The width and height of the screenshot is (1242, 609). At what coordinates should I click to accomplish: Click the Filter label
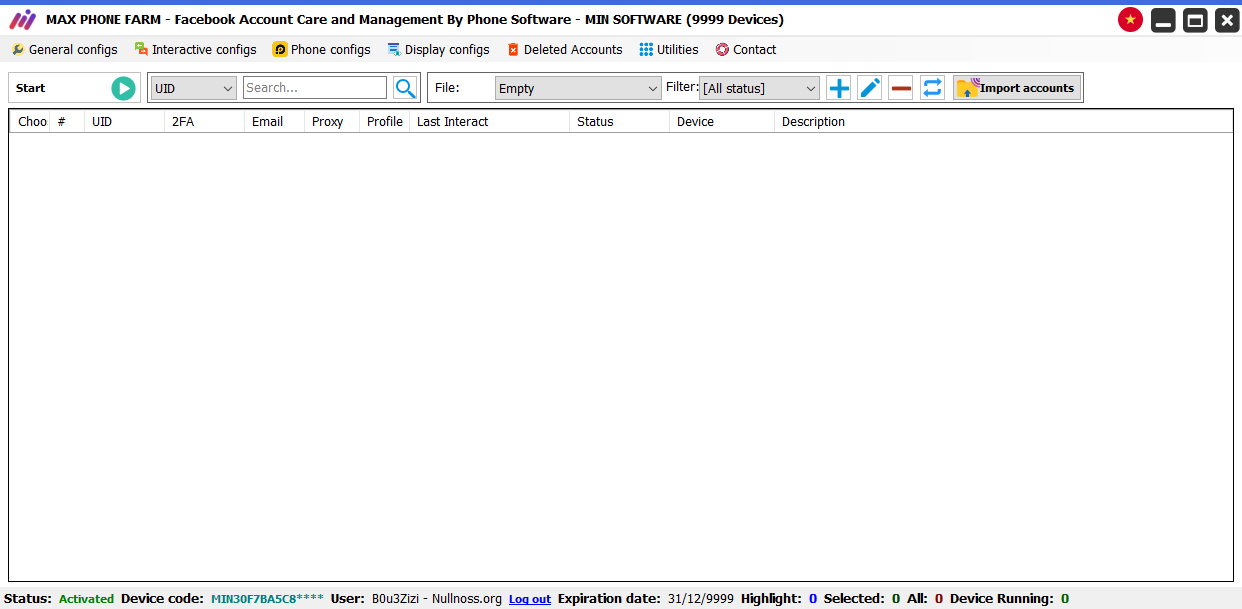(x=682, y=87)
